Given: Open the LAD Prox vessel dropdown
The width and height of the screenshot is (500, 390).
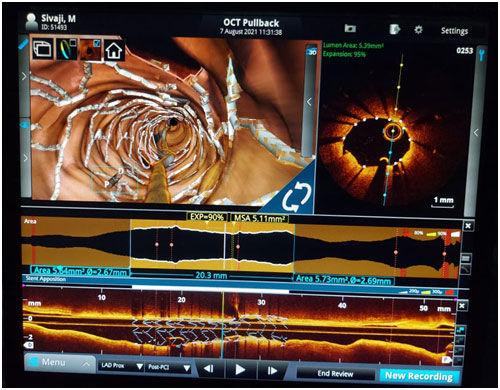Looking at the screenshot, I should [121, 366].
